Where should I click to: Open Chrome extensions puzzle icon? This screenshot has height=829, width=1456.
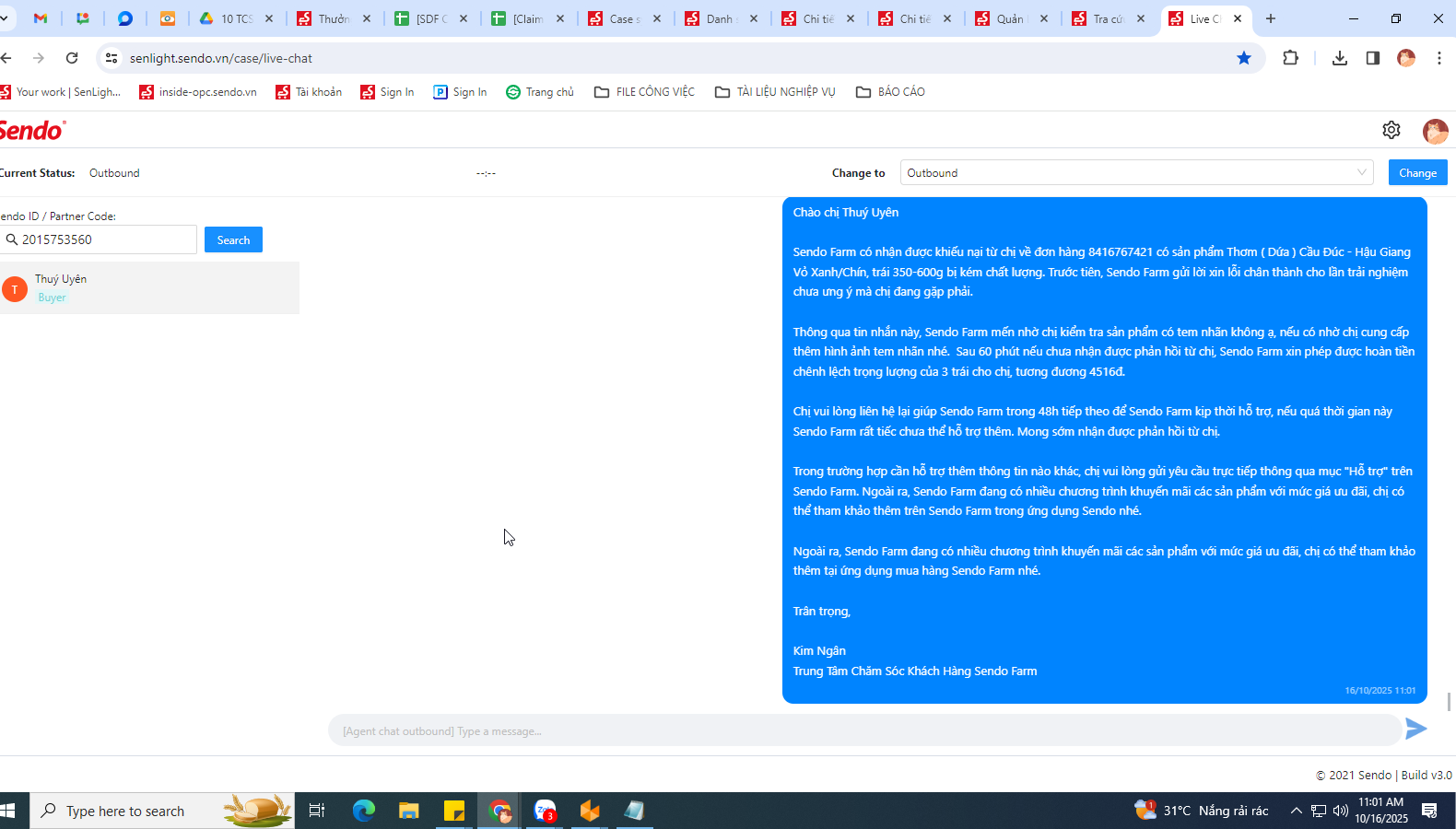1290,58
